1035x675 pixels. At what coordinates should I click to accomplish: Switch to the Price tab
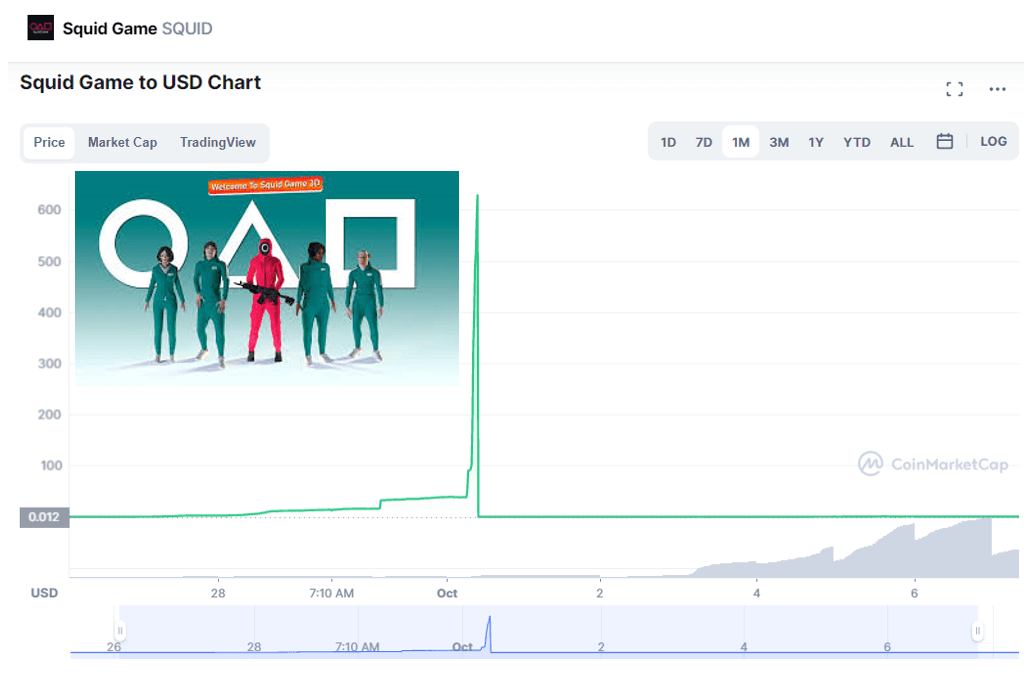tap(50, 143)
